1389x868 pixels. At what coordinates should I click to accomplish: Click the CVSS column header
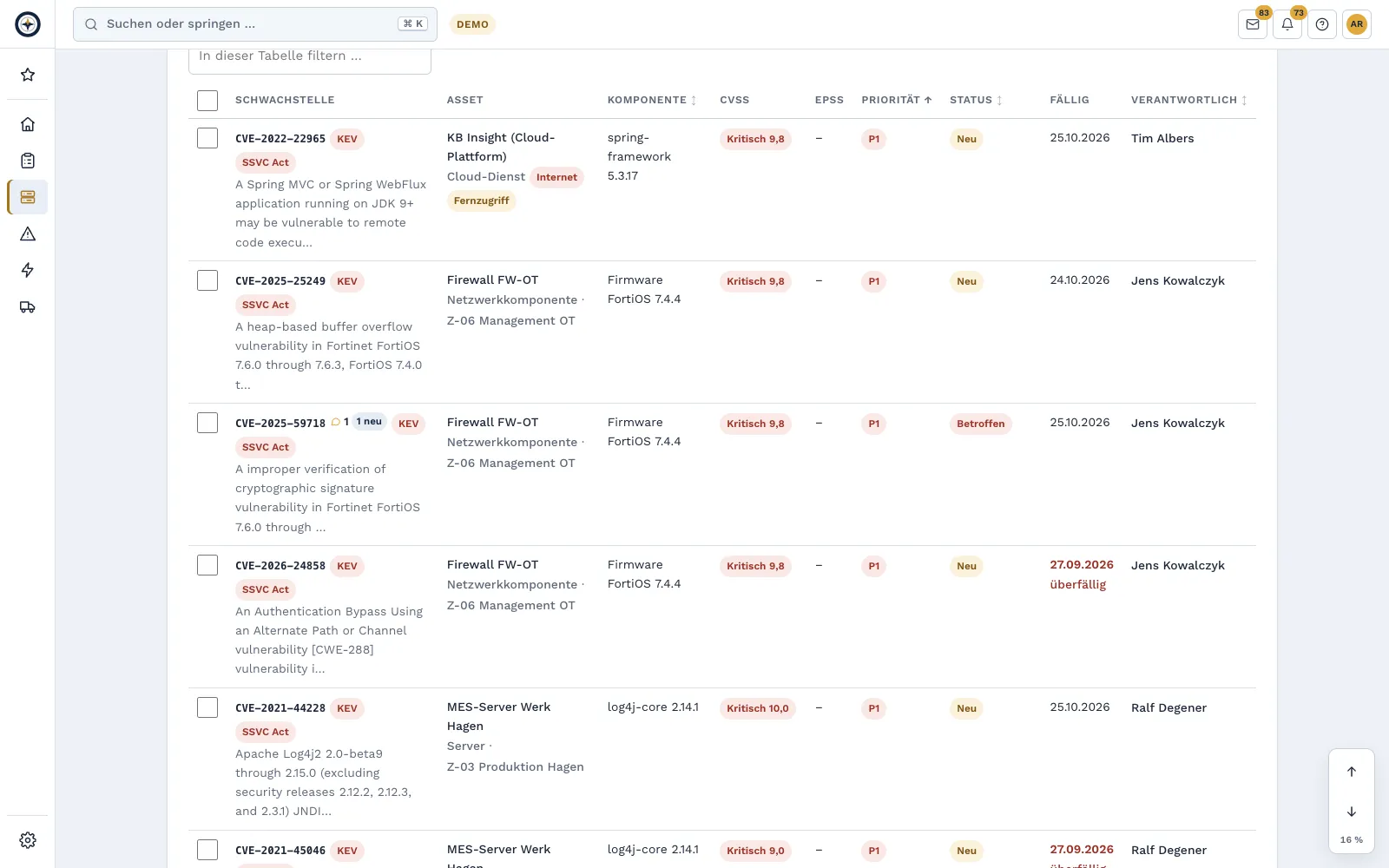(x=734, y=100)
